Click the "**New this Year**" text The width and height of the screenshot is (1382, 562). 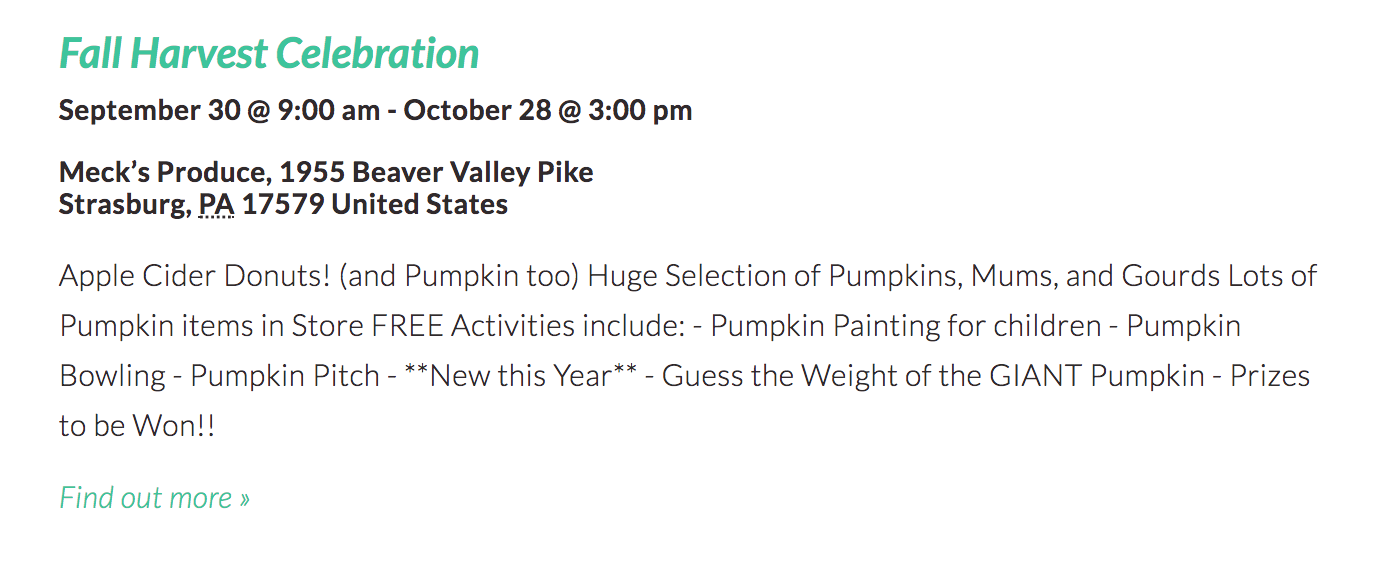click(520, 376)
